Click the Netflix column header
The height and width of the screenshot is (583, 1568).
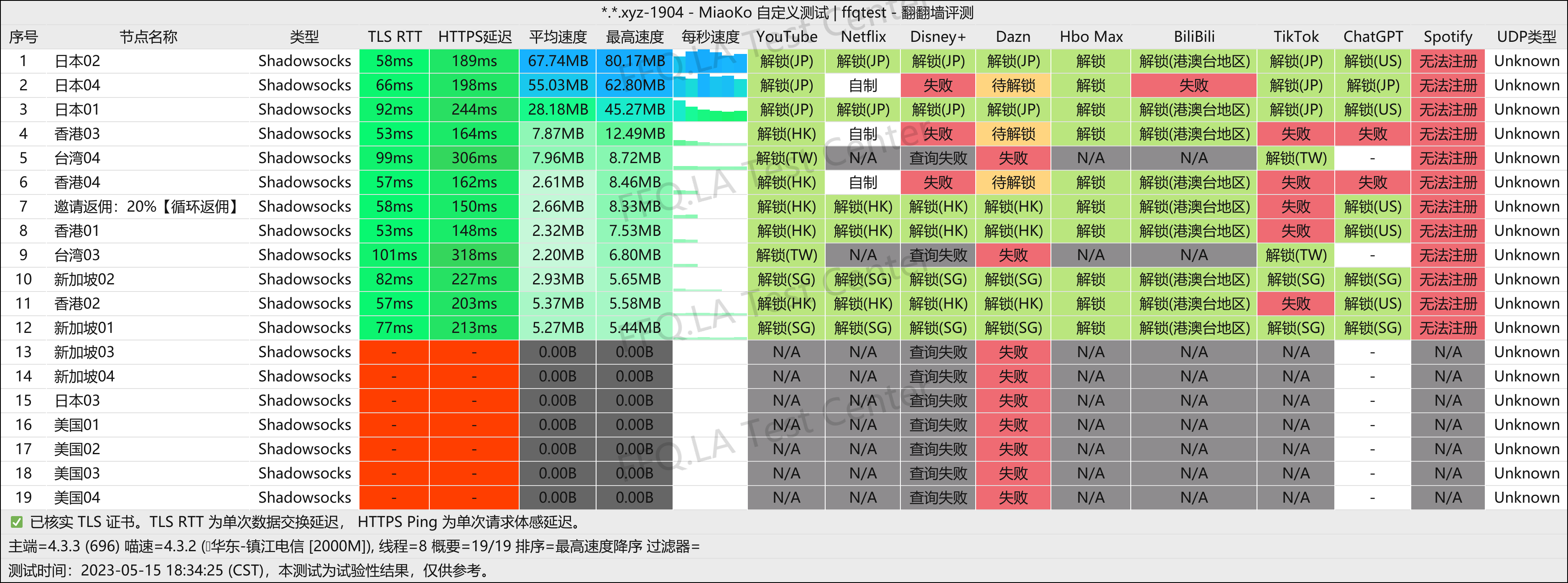click(863, 36)
